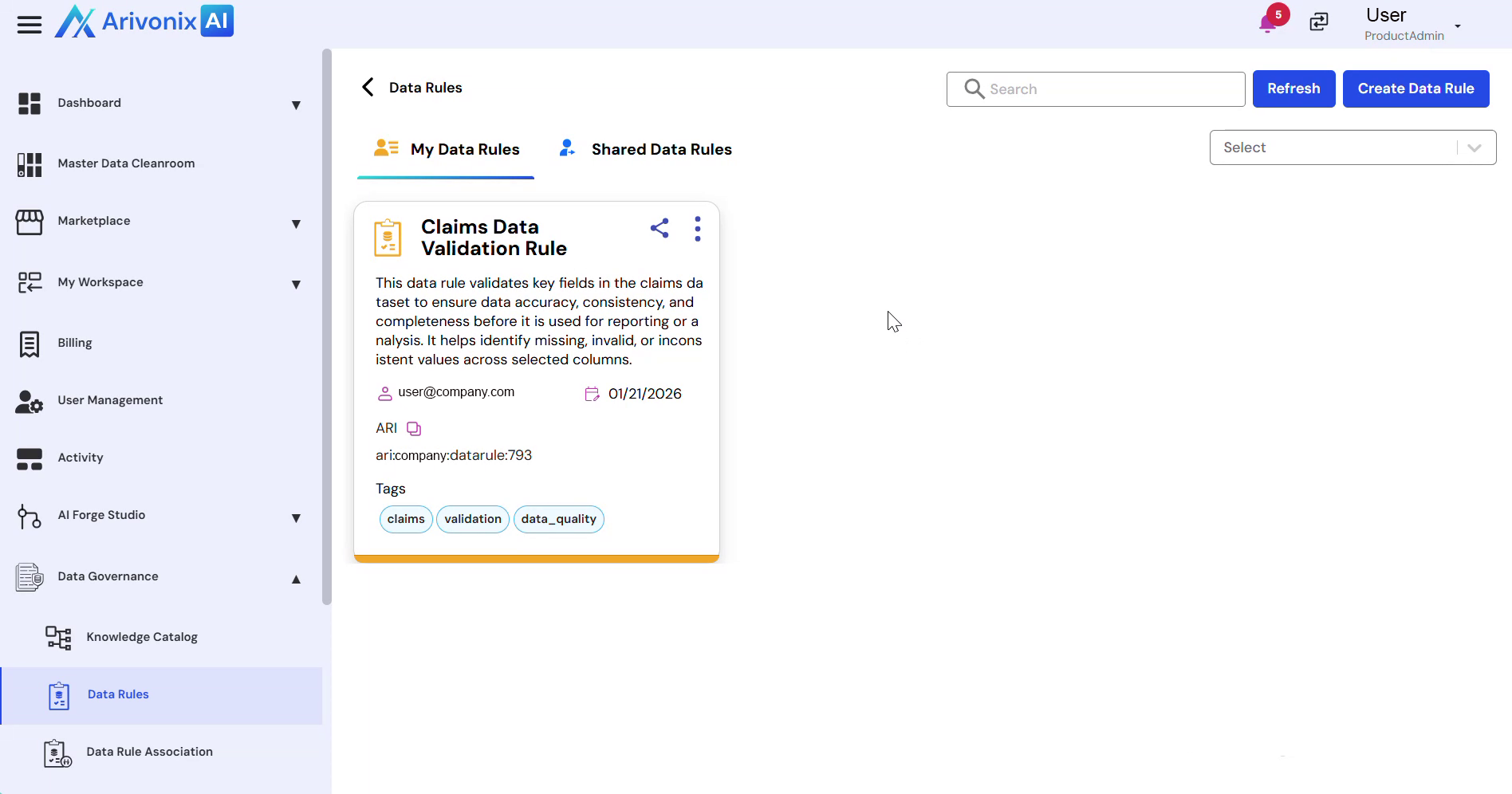Open the three-dot menu on rule card

(698, 229)
